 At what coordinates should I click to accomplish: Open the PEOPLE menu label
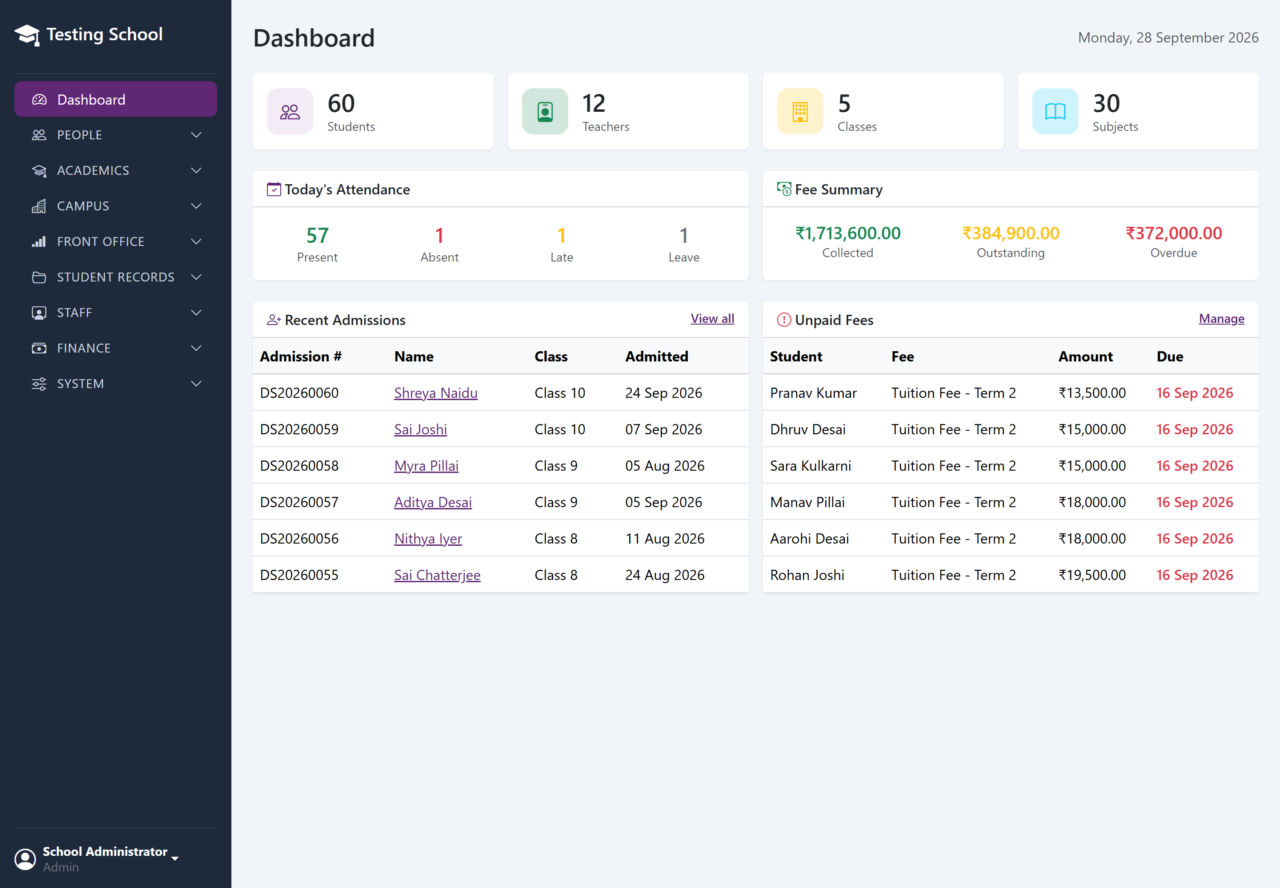(79, 135)
